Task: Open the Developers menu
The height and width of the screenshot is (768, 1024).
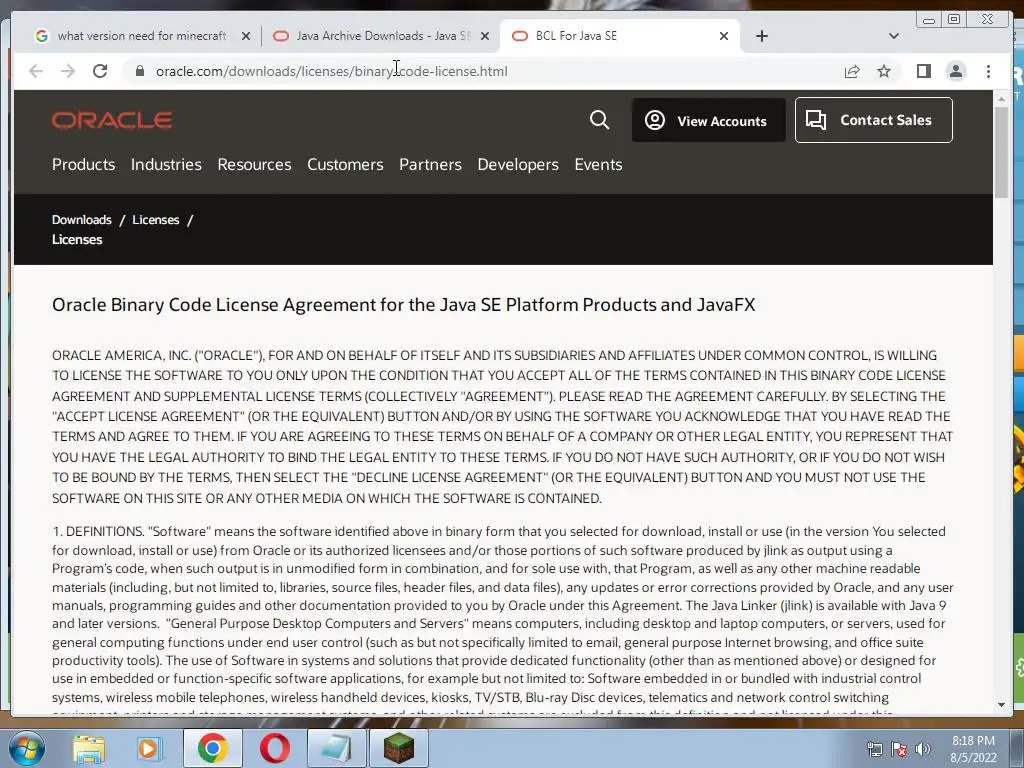Action: (x=518, y=165)
